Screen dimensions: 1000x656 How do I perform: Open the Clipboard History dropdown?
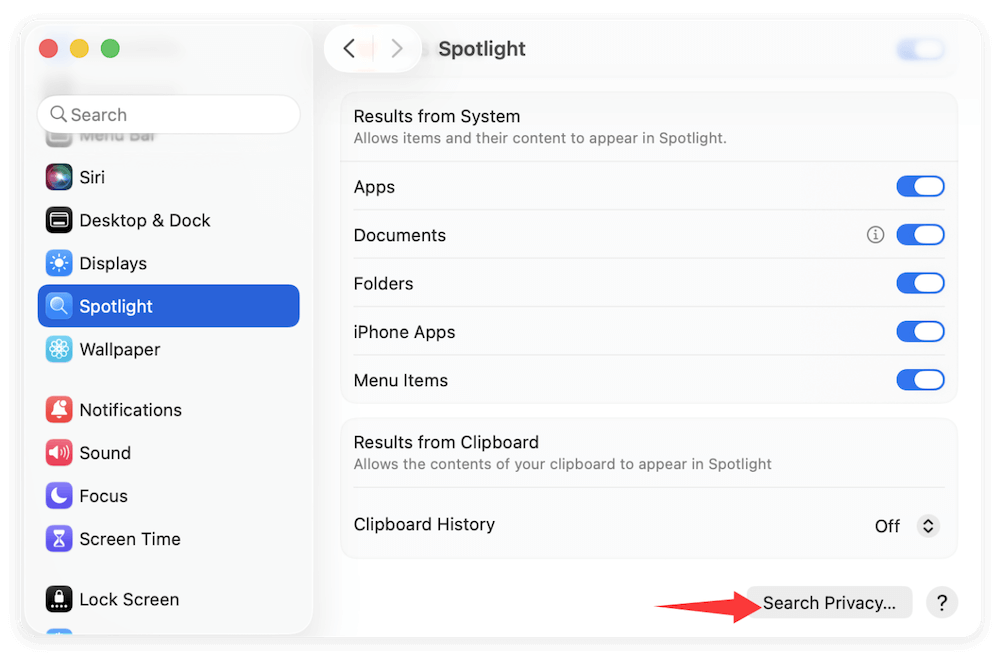coord(906,524)
